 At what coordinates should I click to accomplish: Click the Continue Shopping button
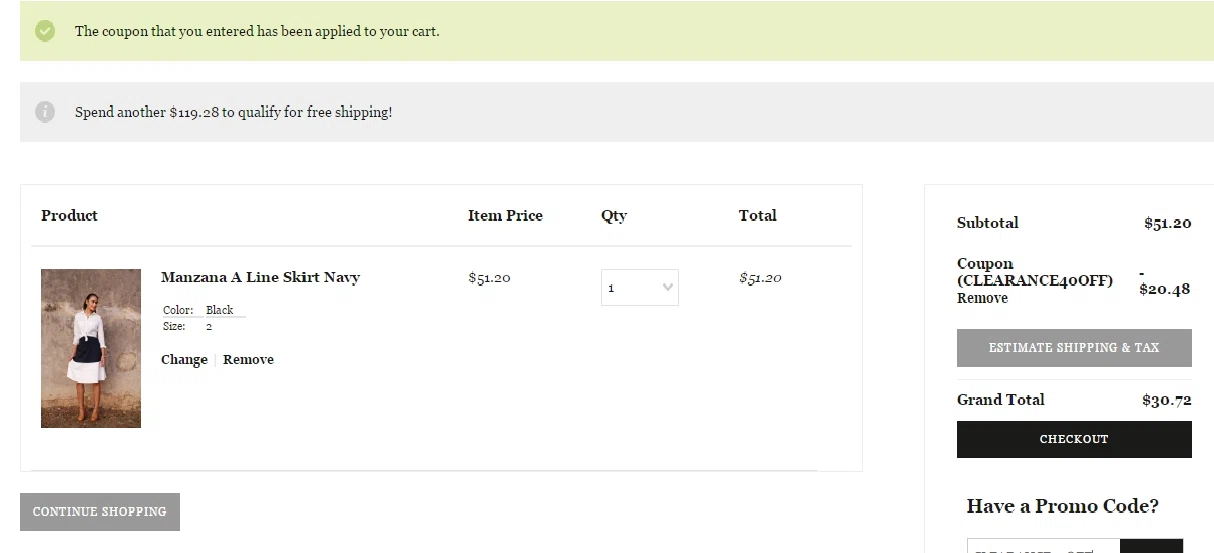click(100, 512)
